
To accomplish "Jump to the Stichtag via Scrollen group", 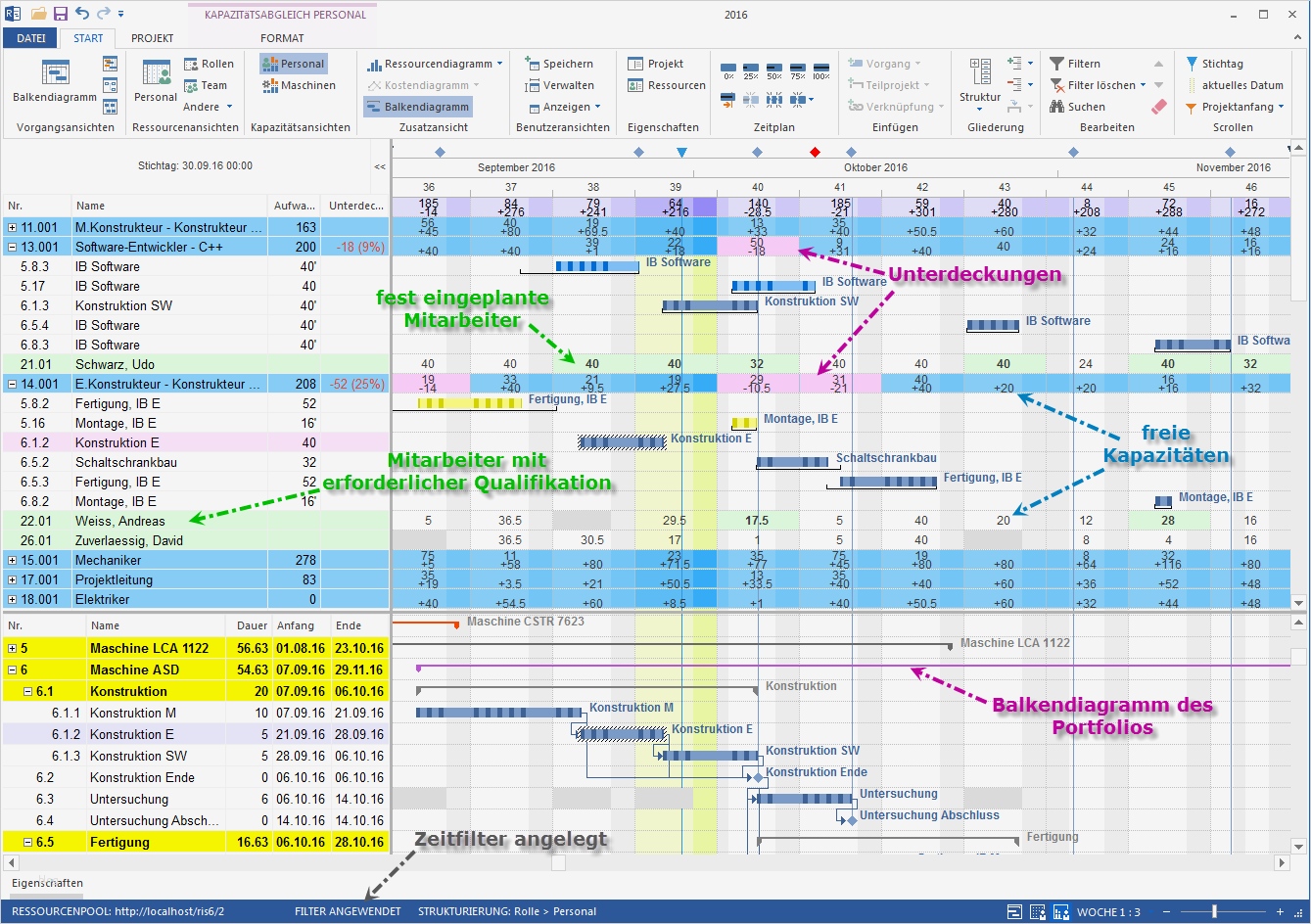I will tap(1220, 64).
